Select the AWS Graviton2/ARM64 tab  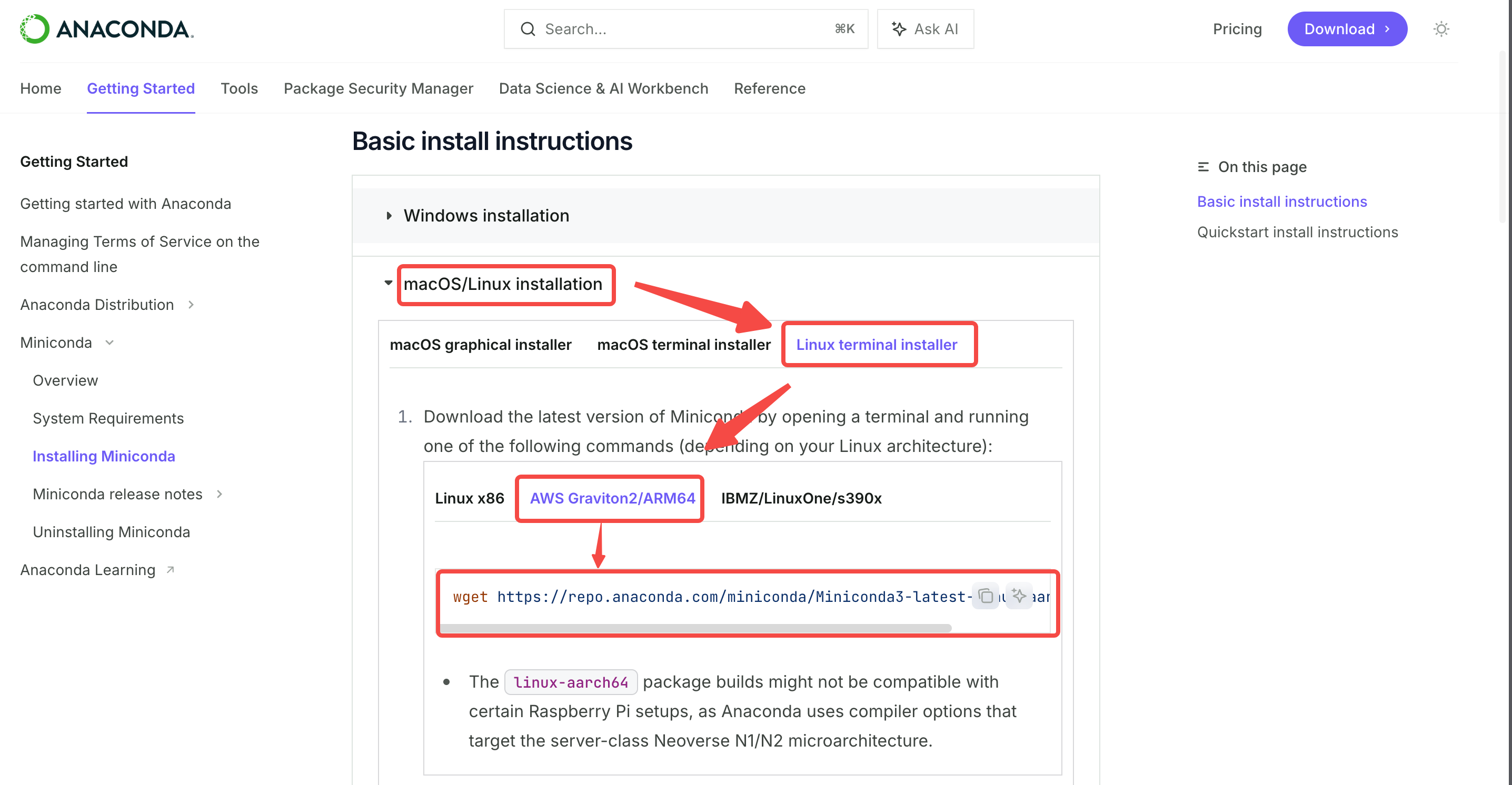(612, 498)
